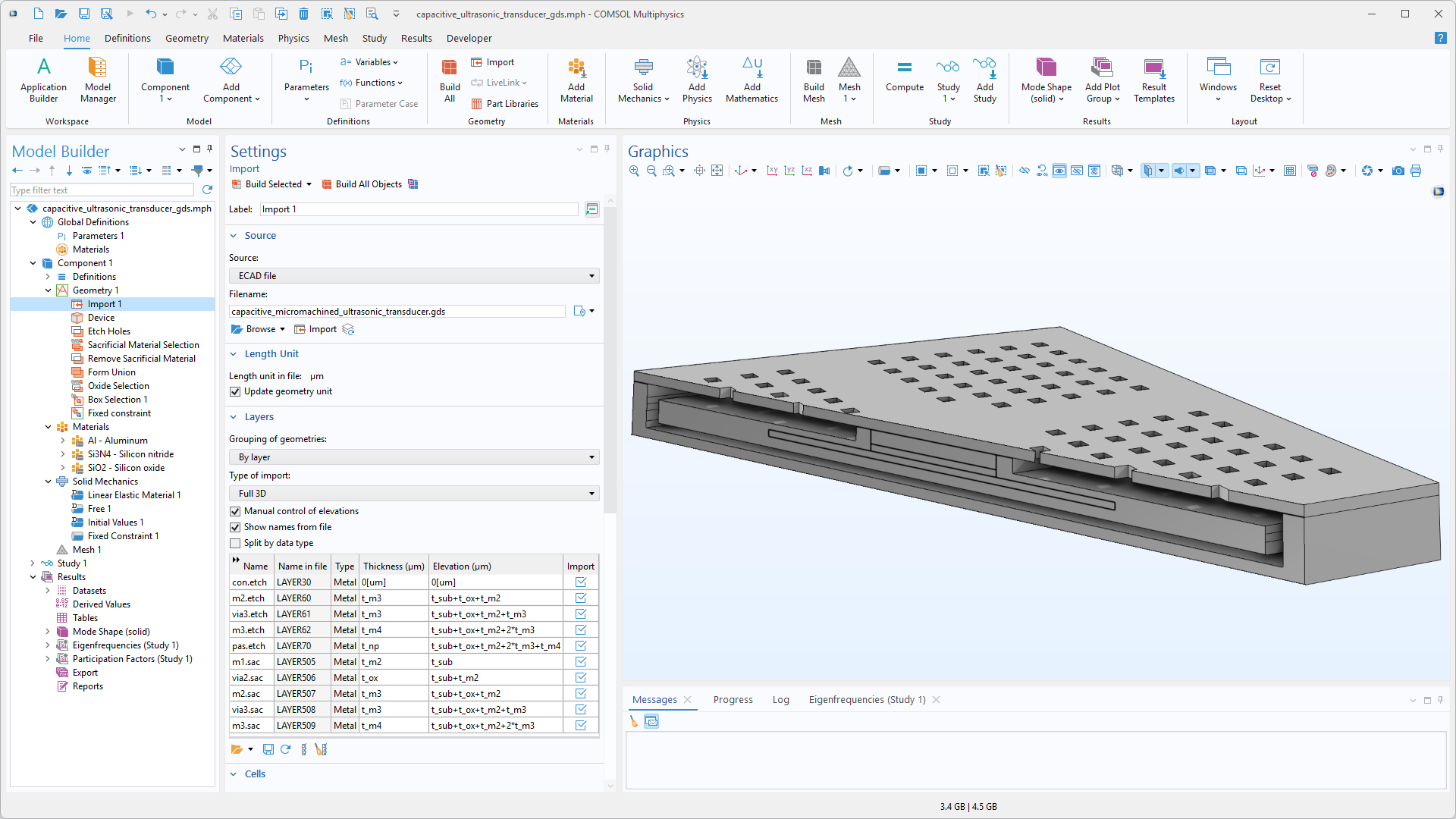This screenshot has width=1456, height=819.
Task: Open the Type of import dropdown
Action: (414, 494)
